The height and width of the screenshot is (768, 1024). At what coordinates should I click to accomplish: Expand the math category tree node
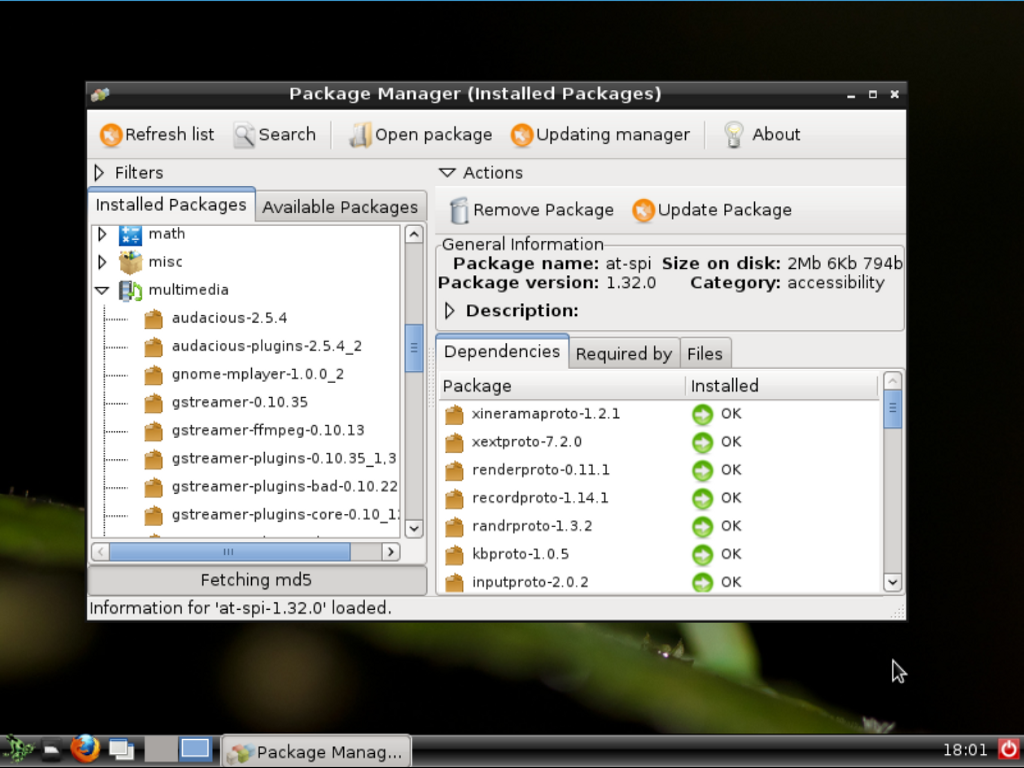103,234
